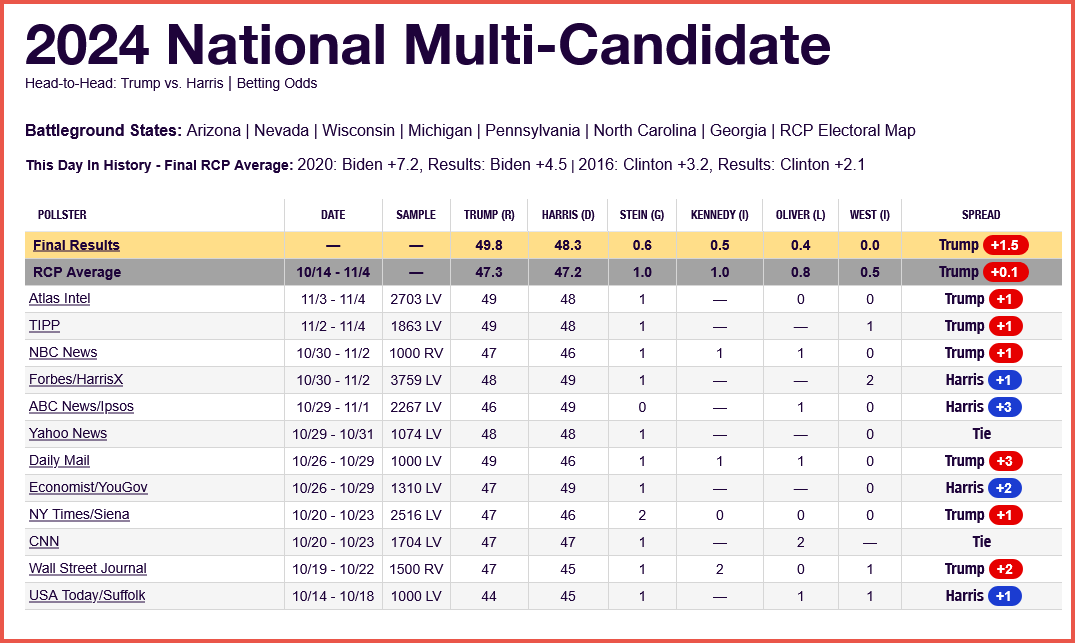Click the Harris +3 blue spread badge
The width and height of the screenshot is (1075, 643).
pos(1004,407)
